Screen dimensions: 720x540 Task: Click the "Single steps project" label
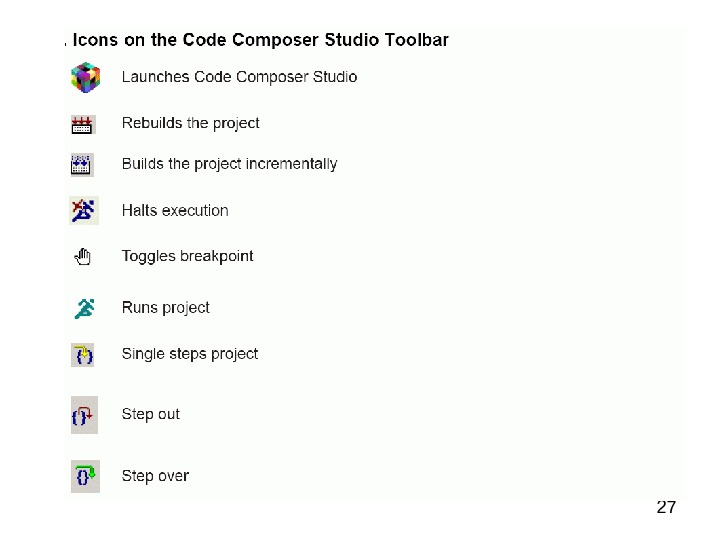tap(190, 354)
